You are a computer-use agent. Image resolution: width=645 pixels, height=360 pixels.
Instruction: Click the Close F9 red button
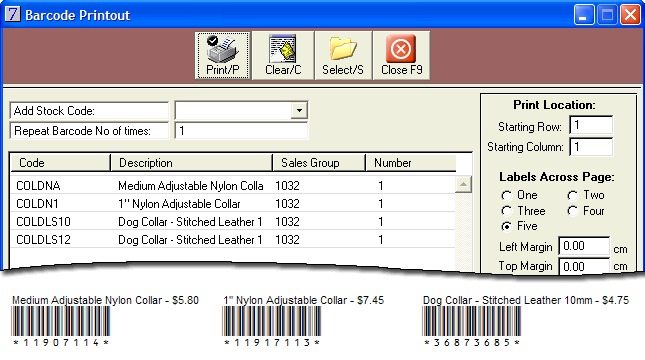click(x=401, y=56)
